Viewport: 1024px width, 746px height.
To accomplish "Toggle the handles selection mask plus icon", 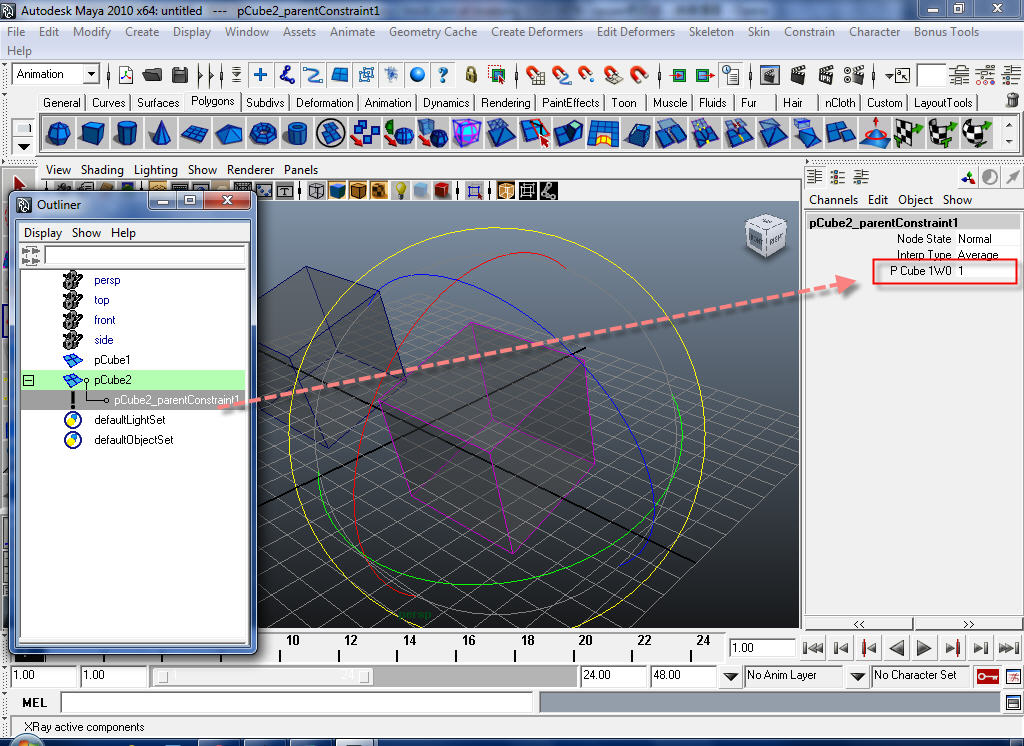I will click(260, 75).
